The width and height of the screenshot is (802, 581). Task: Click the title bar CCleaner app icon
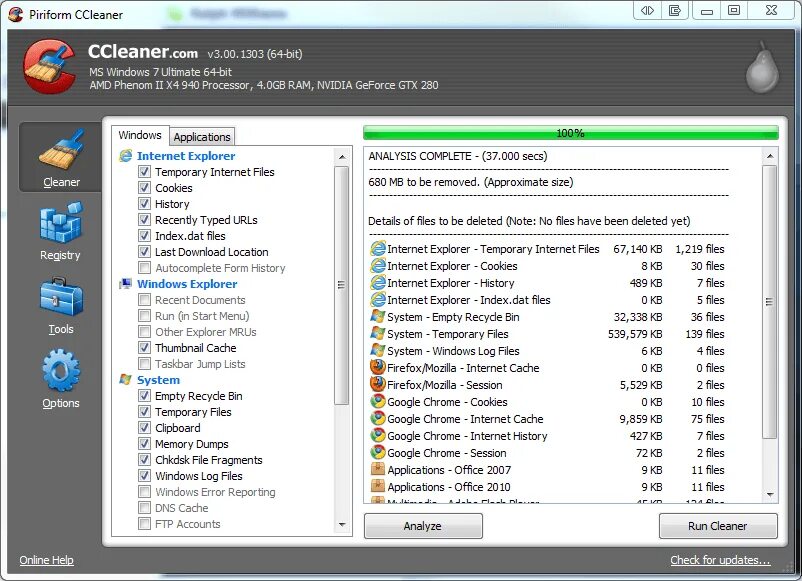click(x=15, y=14)
